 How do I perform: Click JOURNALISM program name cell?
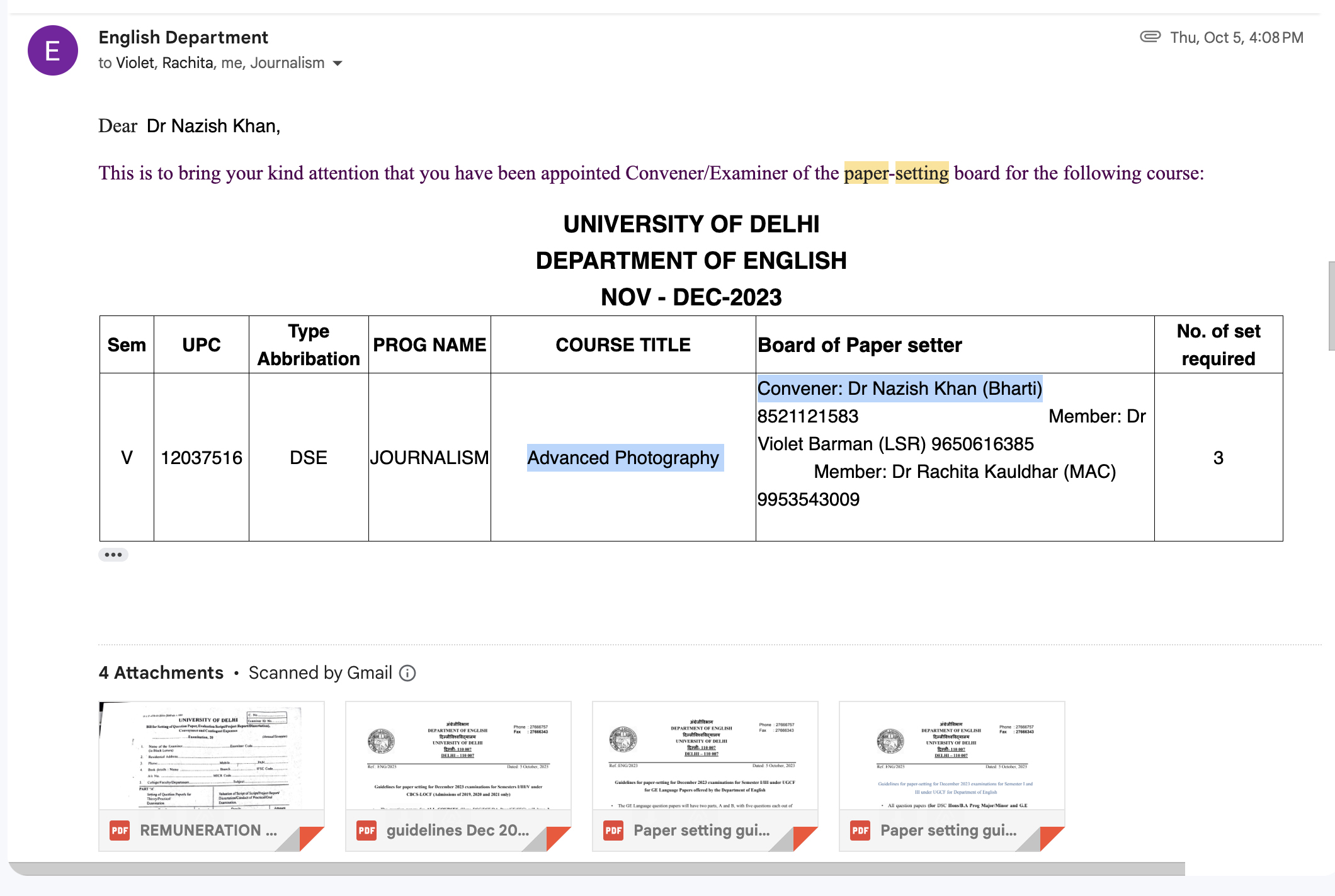(429, 458)
